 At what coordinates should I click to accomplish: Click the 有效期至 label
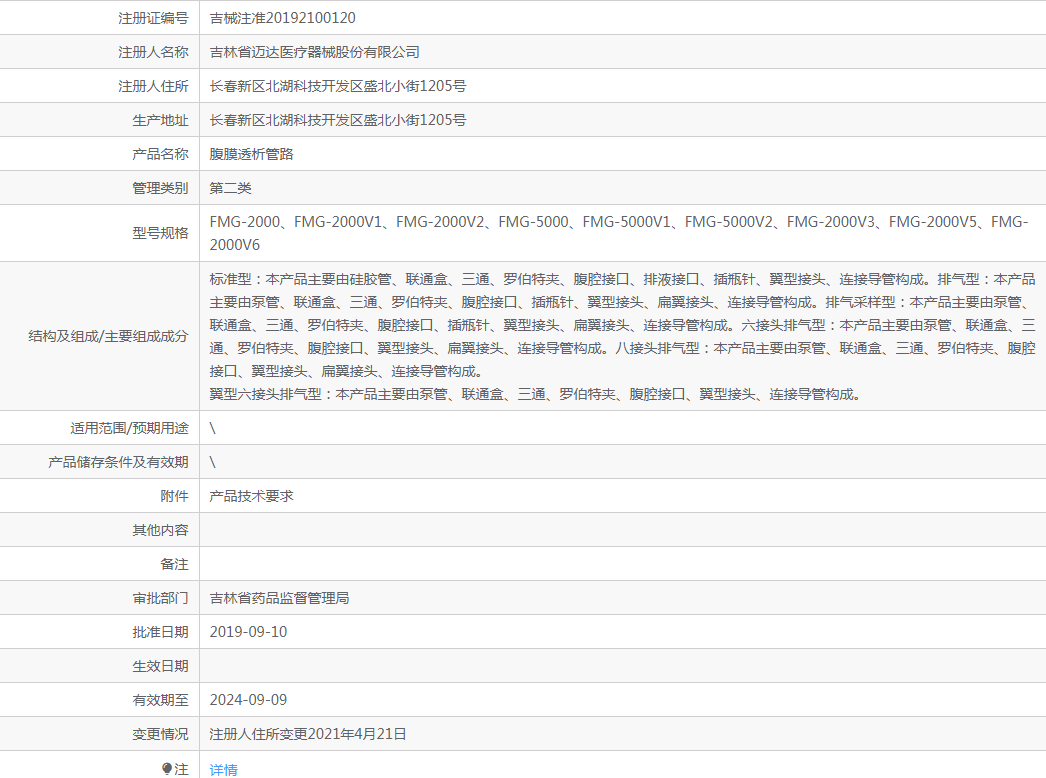click(160, 700)
